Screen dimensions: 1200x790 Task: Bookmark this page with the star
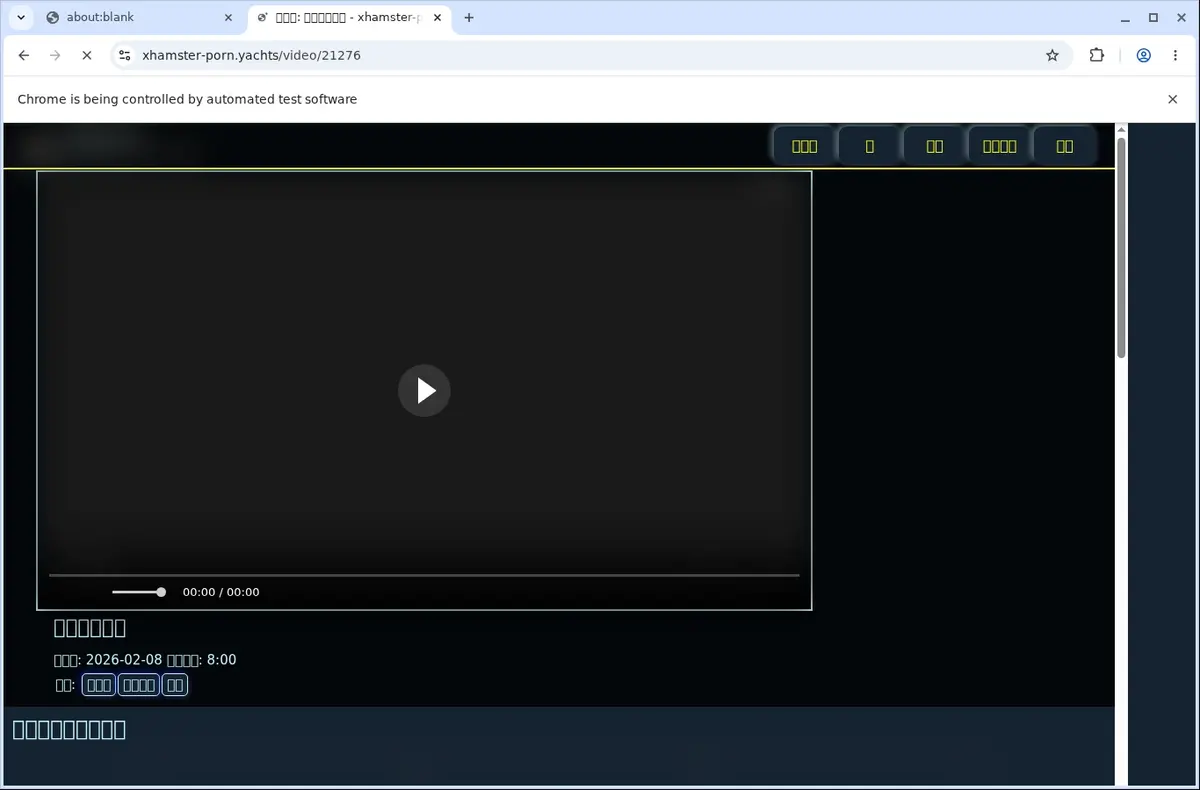(x=1052, y=56)
